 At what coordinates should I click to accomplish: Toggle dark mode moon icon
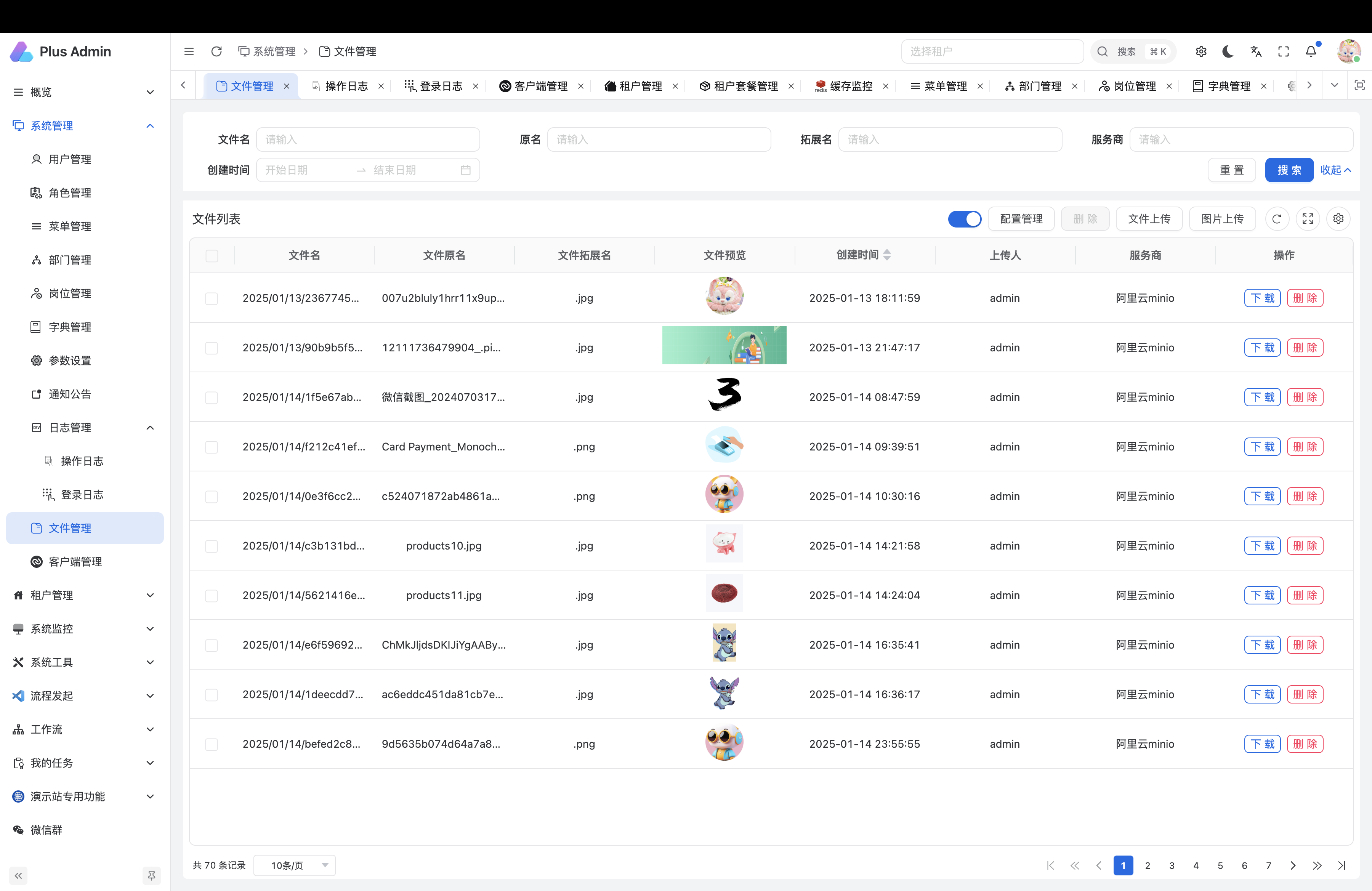click(x=1228, y=52)
